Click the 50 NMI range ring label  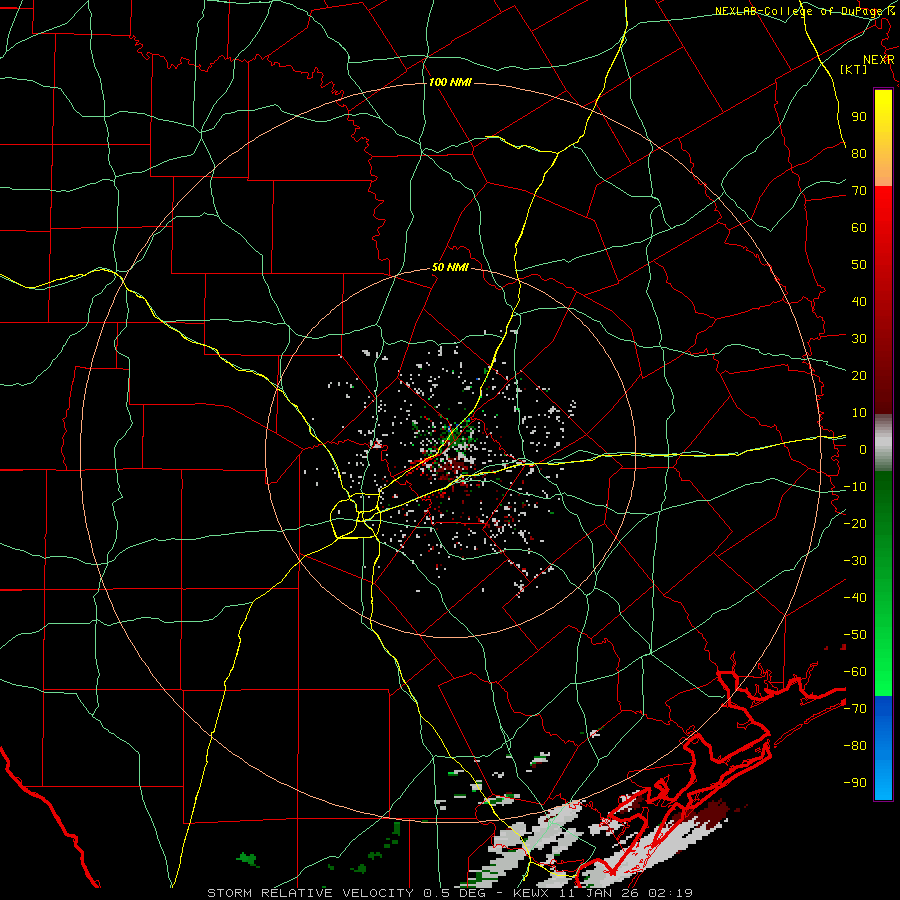pos(450,267)
